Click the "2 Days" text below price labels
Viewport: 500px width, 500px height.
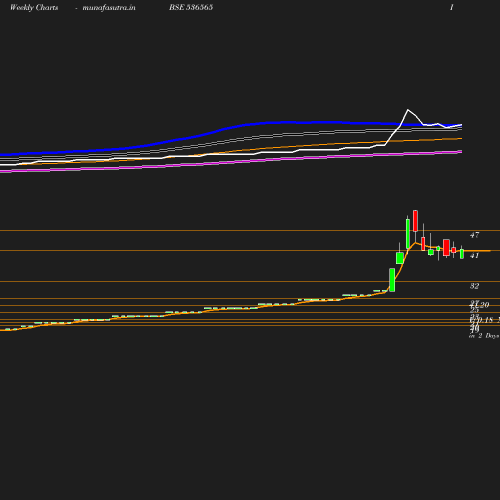(x=488, y=336)
